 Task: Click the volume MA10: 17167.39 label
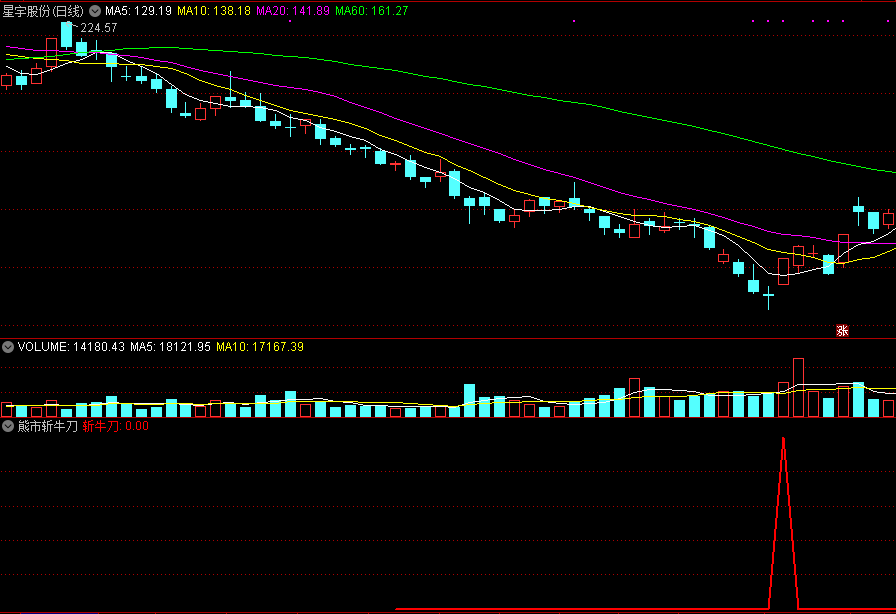tap(260, 347)
